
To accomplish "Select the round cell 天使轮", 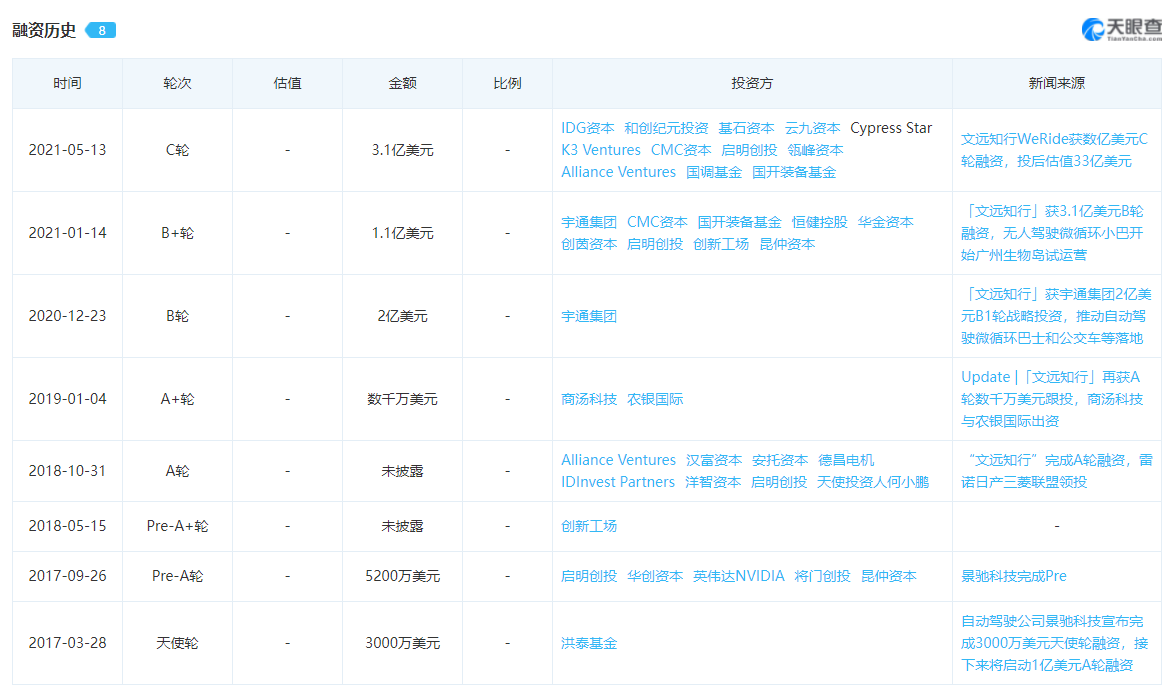I will point(177,643).
